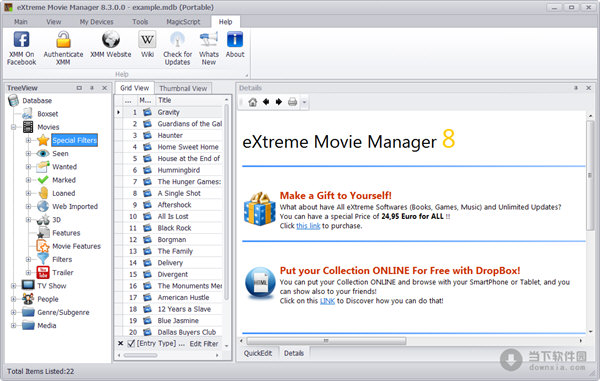
Task: Select the Database root node
Action: click(37, 101)
